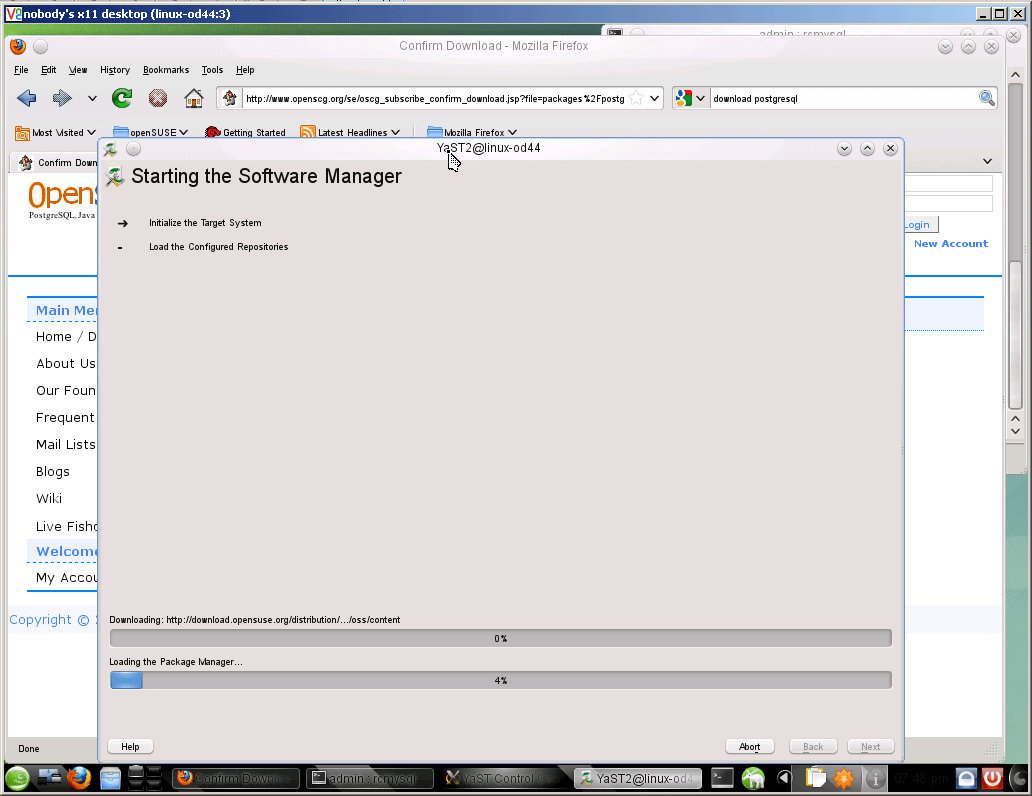1032x796 pixels.
Task: Open the terminal tray icon
Action: click(x=722, y=779)
